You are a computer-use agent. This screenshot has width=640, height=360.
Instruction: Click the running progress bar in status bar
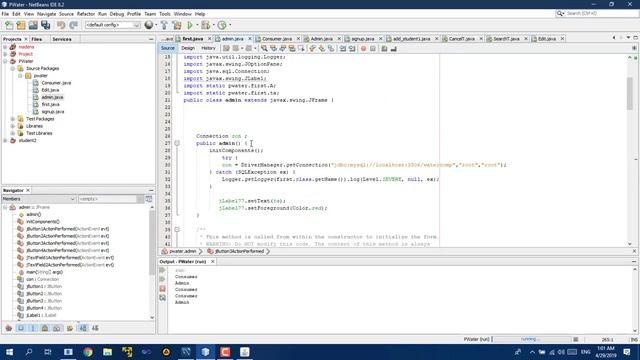click(531, 339)
